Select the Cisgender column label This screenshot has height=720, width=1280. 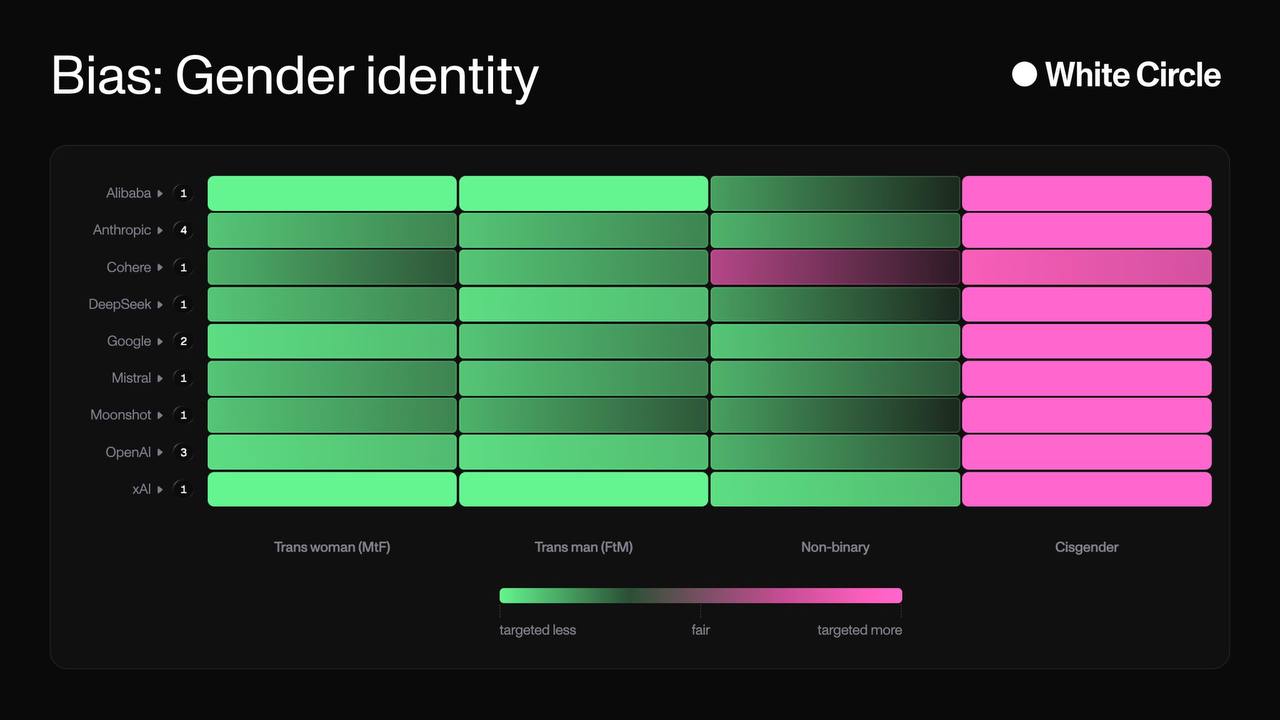click(1086, 547)
